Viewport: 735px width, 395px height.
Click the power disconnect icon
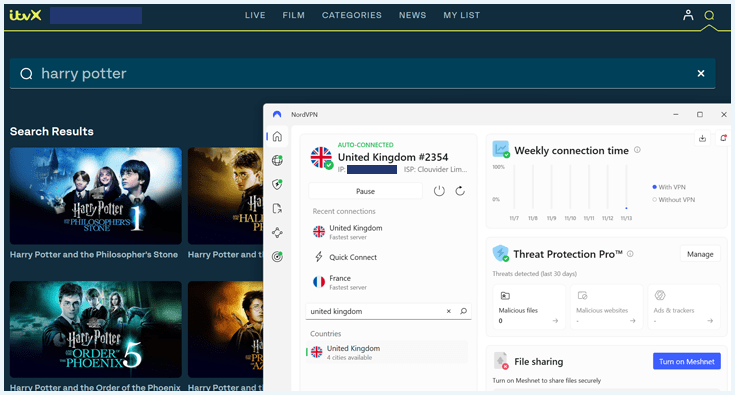(439, 191)
